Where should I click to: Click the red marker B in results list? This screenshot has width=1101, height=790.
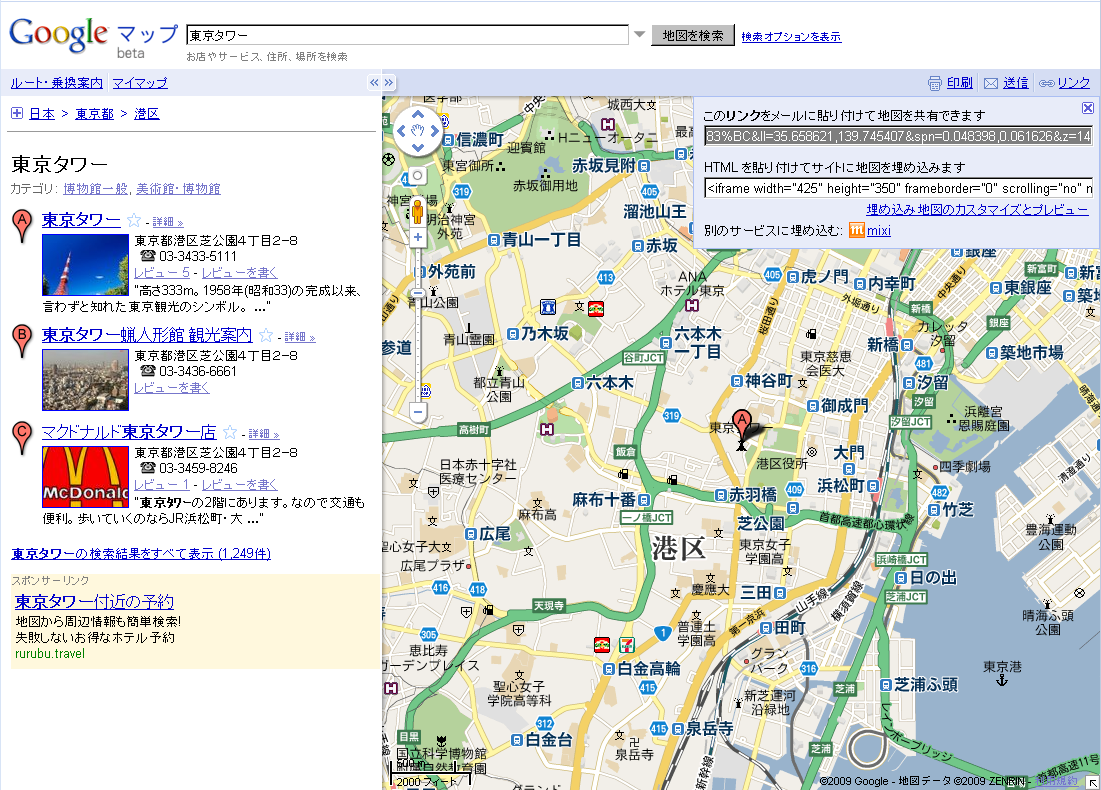22,341
